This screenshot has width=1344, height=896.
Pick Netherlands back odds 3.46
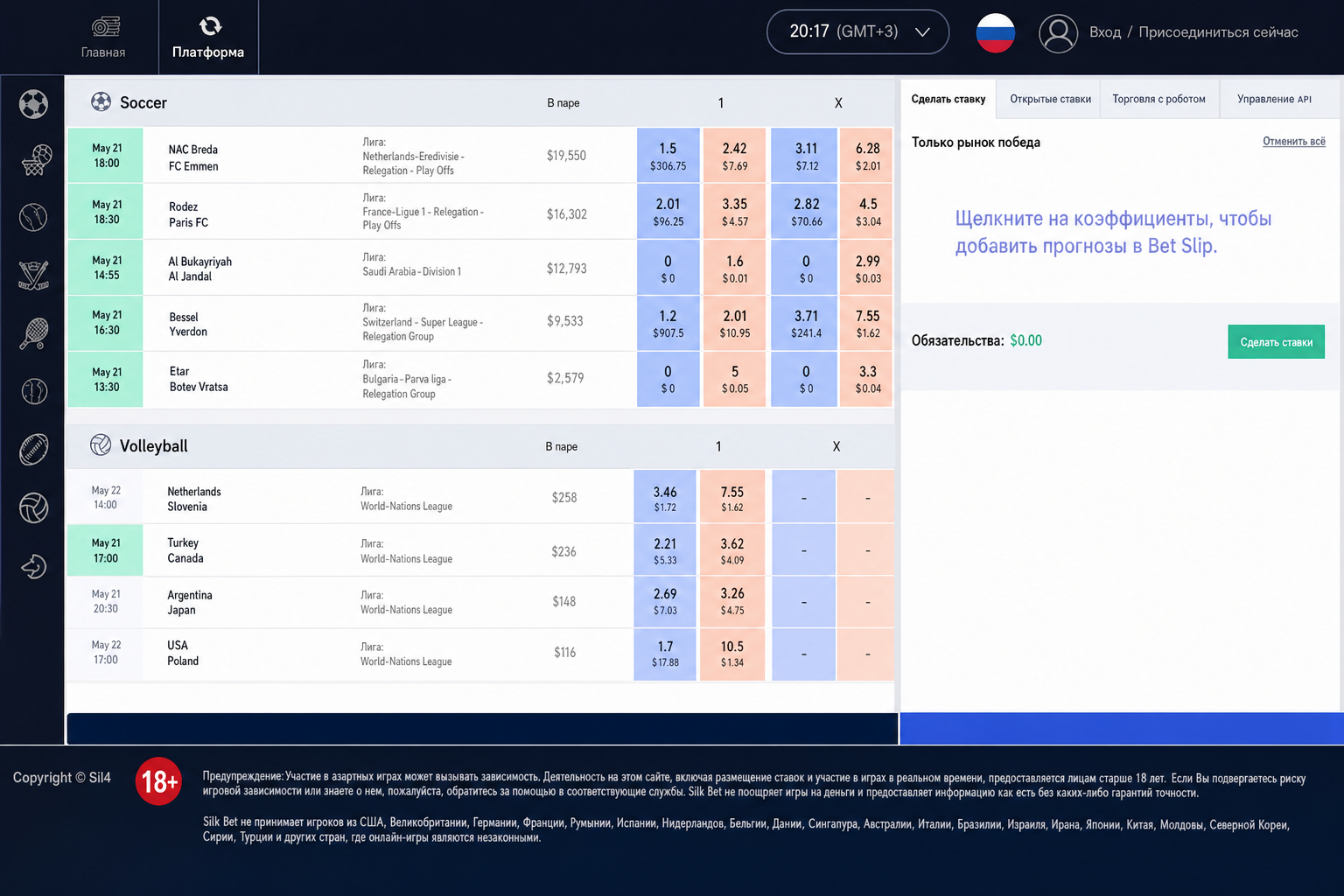point(665,498)
